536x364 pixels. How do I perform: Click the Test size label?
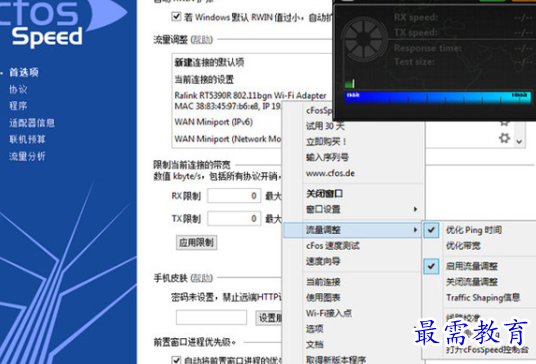[414, 62]
